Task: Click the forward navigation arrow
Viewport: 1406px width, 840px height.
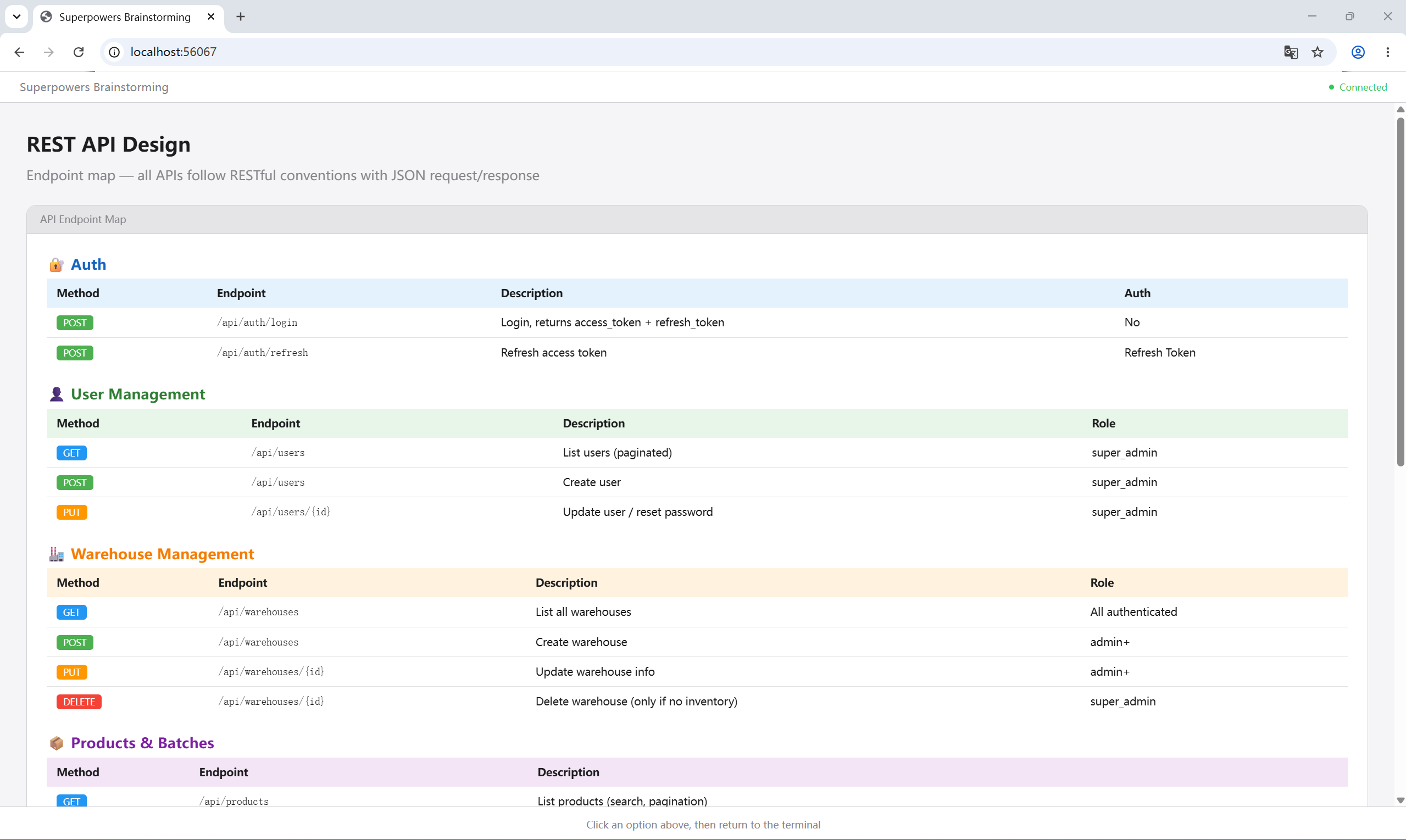Action: tap(49, 52)
